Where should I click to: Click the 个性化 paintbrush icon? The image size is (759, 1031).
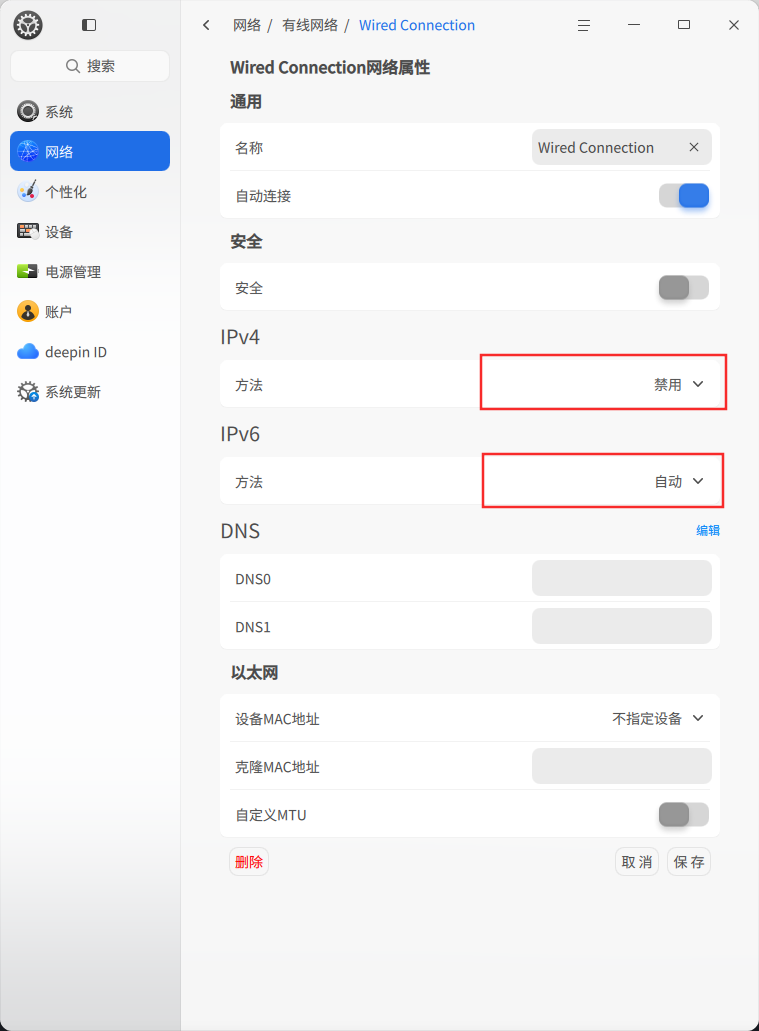[x=28, y=191]
